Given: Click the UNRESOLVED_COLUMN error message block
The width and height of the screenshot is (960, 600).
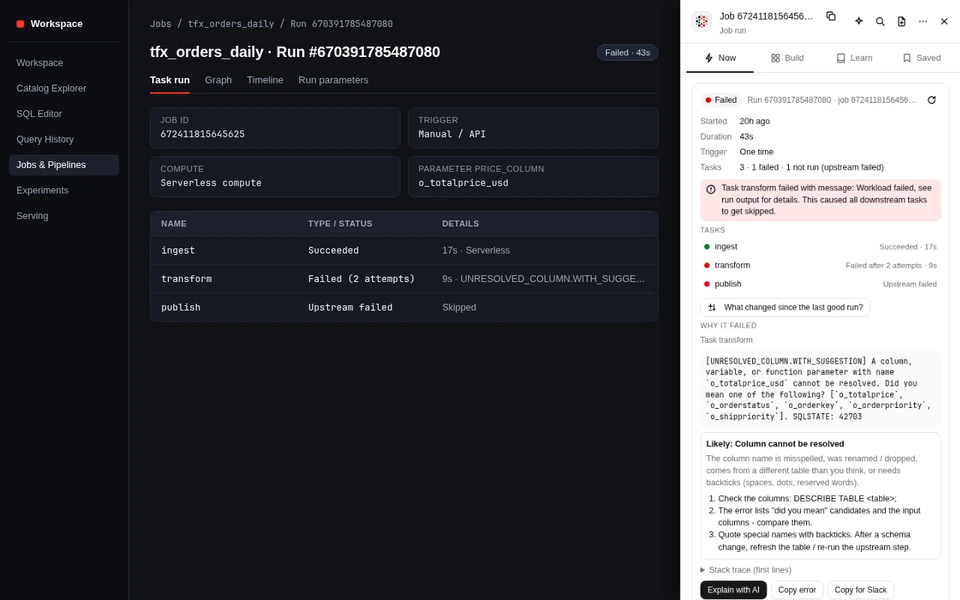Looking at the screenshot, I should 820,389.
